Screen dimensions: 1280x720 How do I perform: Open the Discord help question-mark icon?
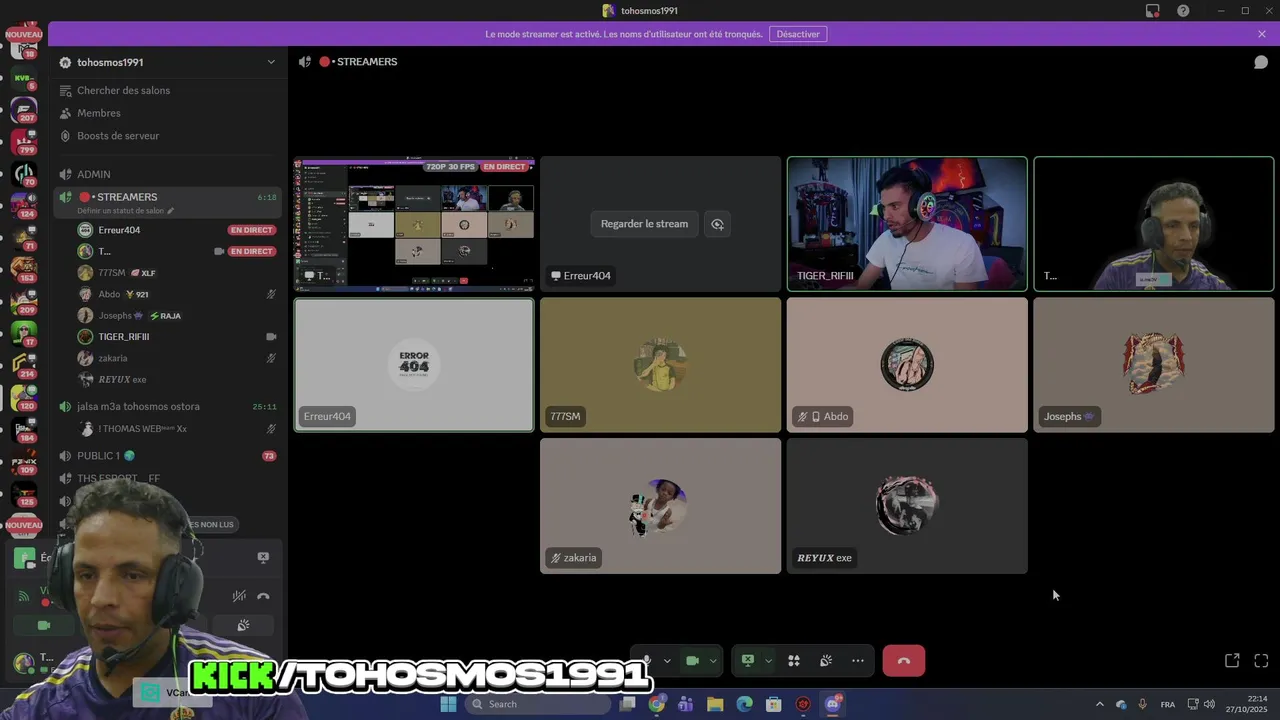(x=1183, y=11)
